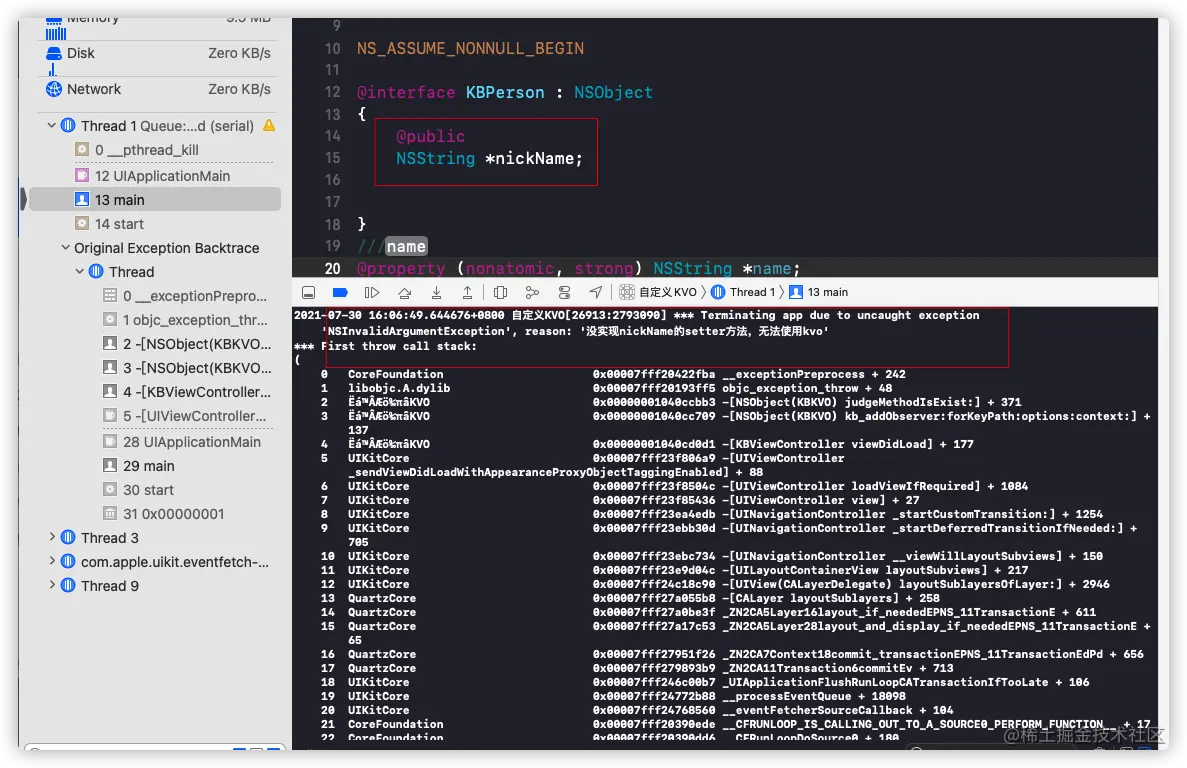Click the user-code icon of 29 main

point(110,466)
